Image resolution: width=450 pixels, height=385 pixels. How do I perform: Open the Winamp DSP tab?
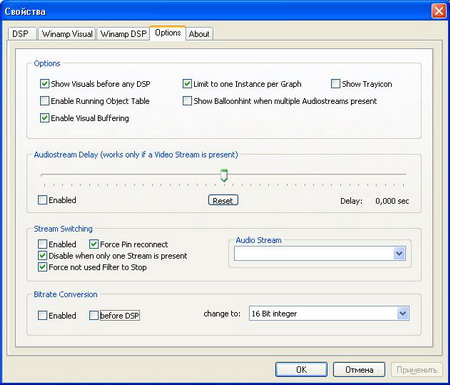123,34
